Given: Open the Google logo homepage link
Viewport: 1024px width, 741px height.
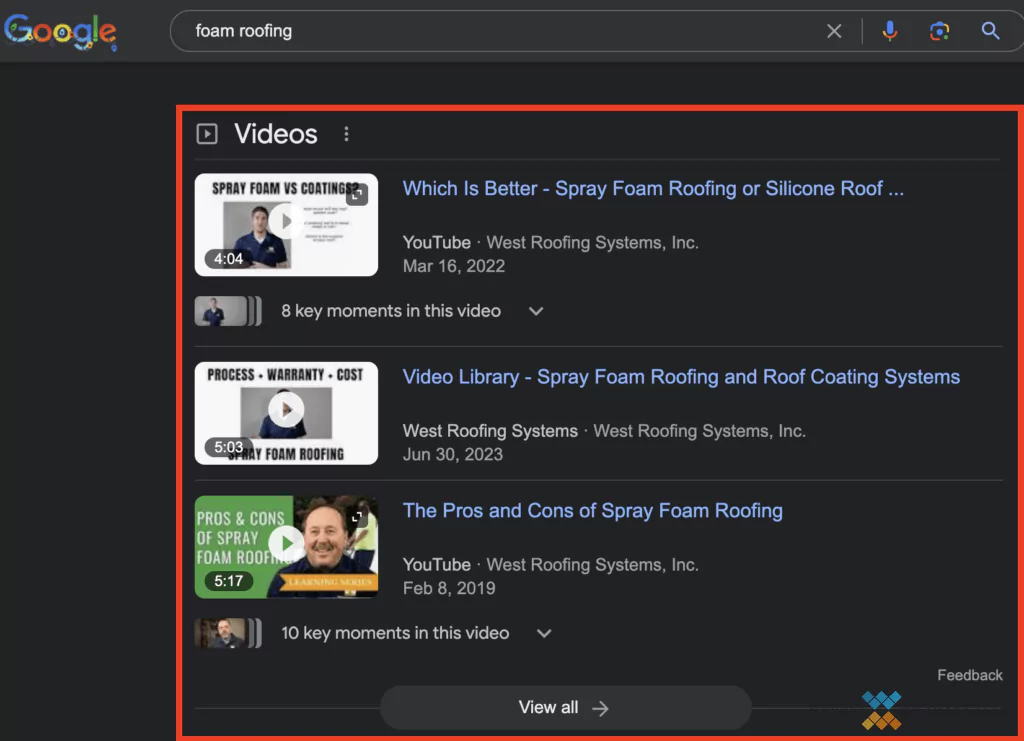Looking at the screenshot, I should click(x=60, y=31).
